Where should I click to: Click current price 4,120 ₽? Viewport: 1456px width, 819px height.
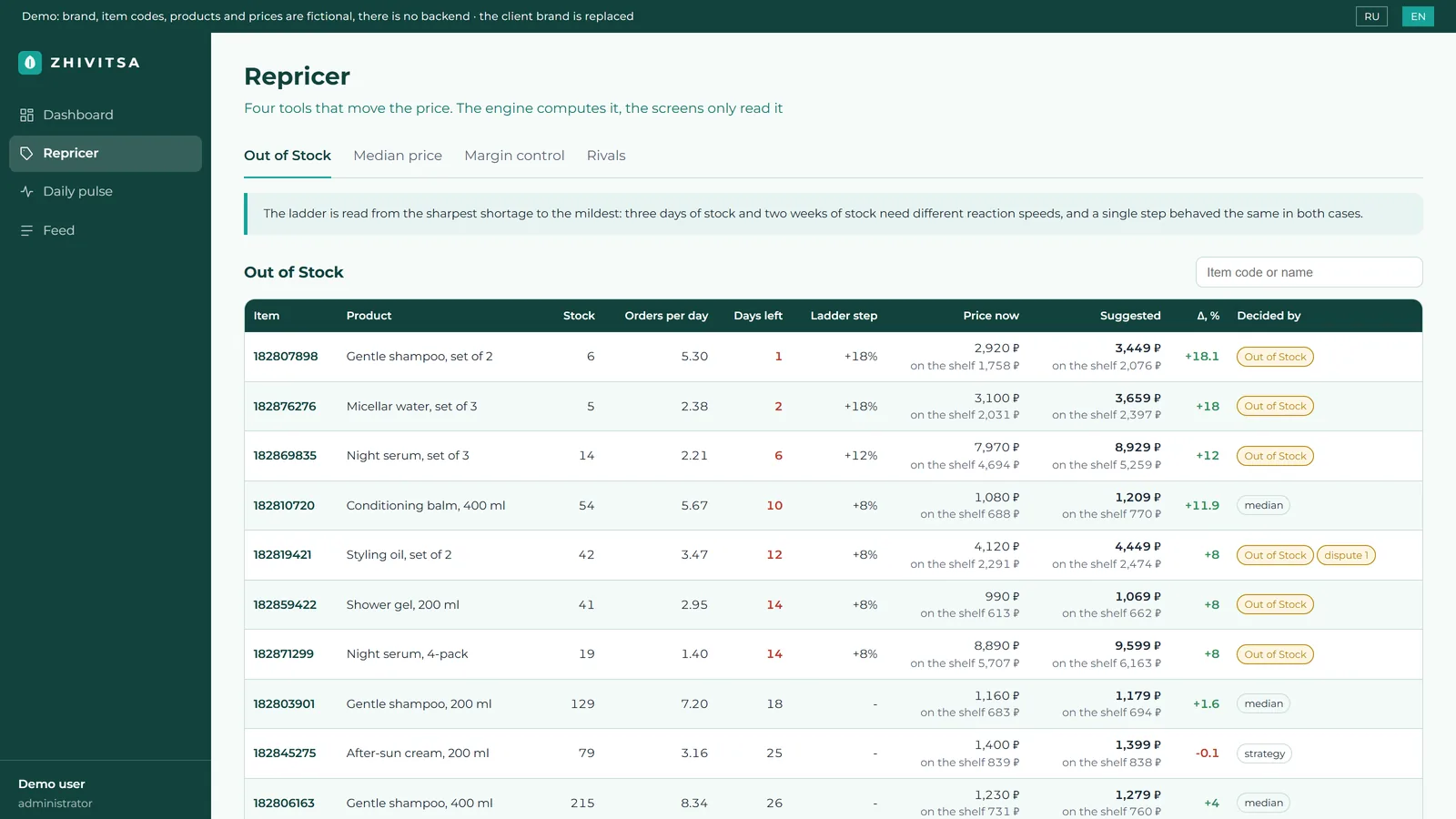click(x=996, y=547)
